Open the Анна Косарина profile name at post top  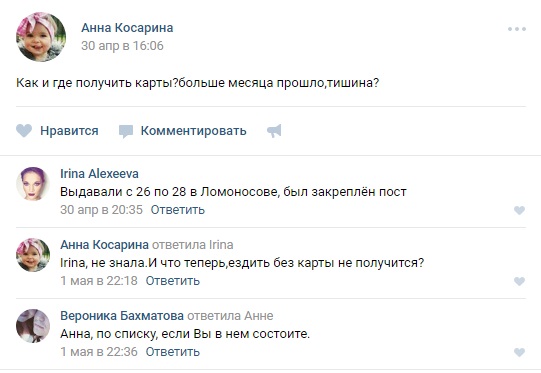coord(127,28)
